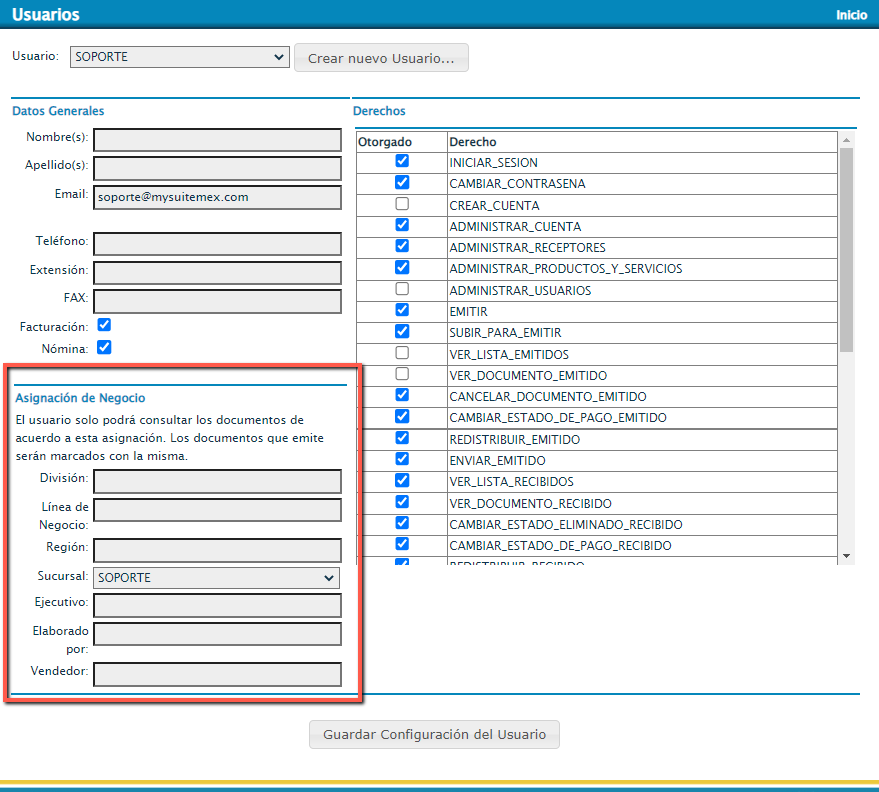Click the Derechos list scroll up arrow

[846, 140]
